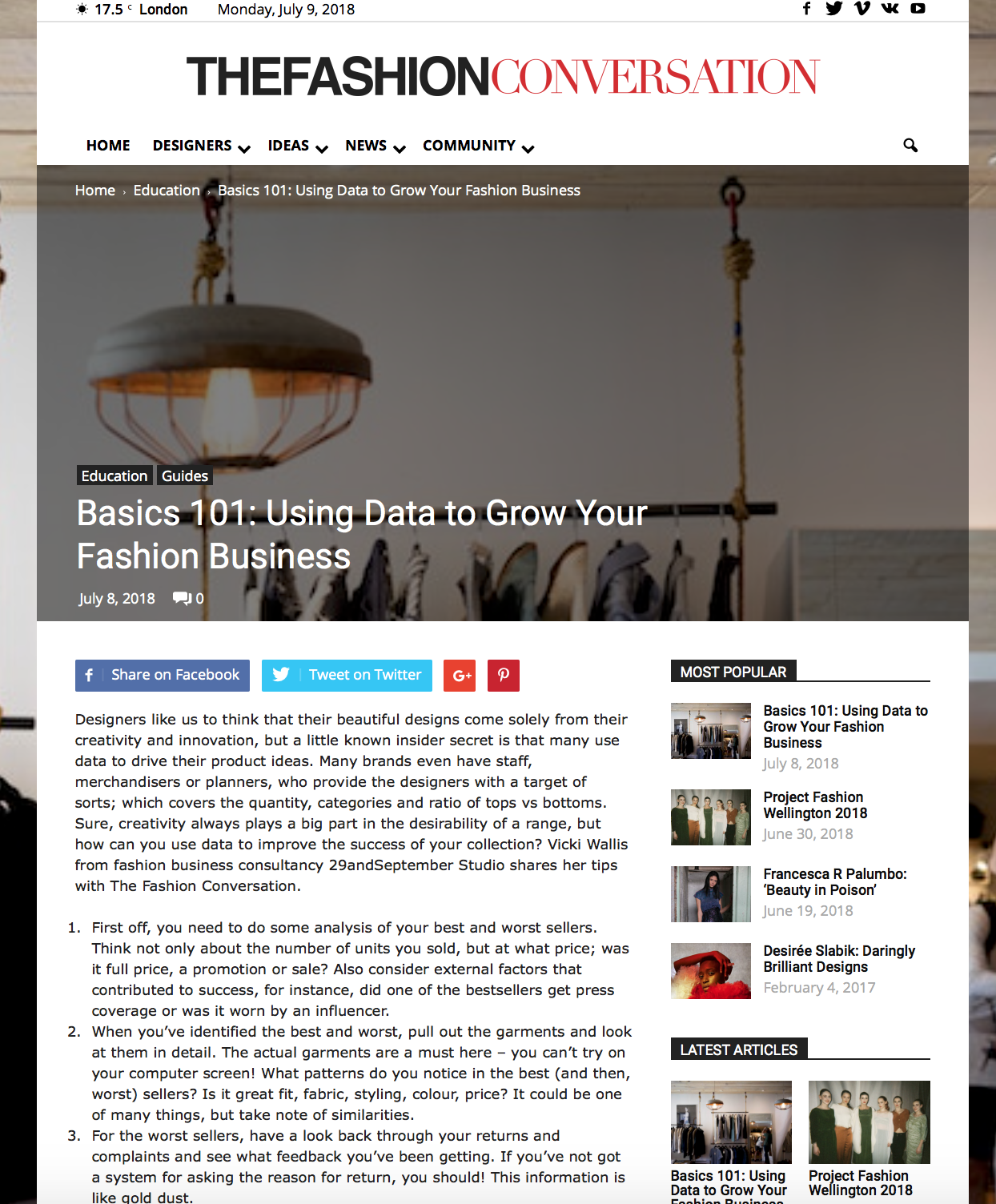
Task: Click the 17.5 temperature reading
Action: click(x=109, y=10)
